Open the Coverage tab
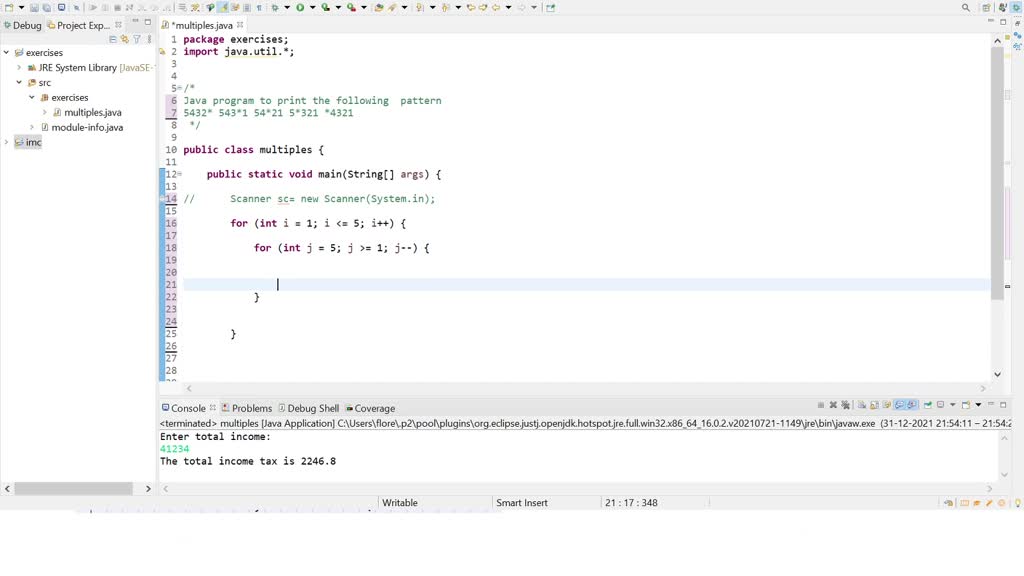This screenshot has width=1024, height=576. (x=370, y=408)
